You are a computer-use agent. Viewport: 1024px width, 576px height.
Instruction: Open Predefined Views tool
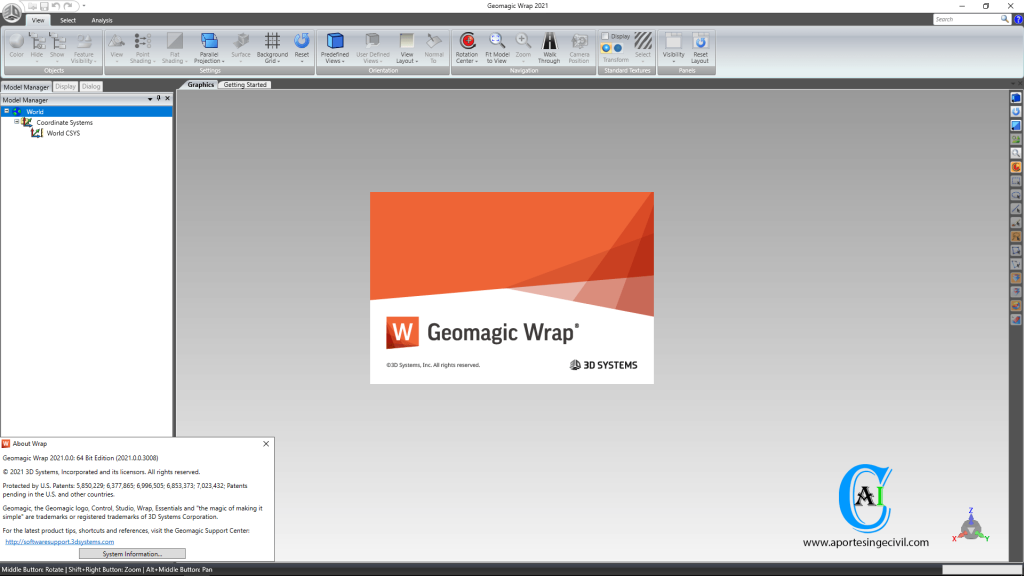tap(335, 45)
